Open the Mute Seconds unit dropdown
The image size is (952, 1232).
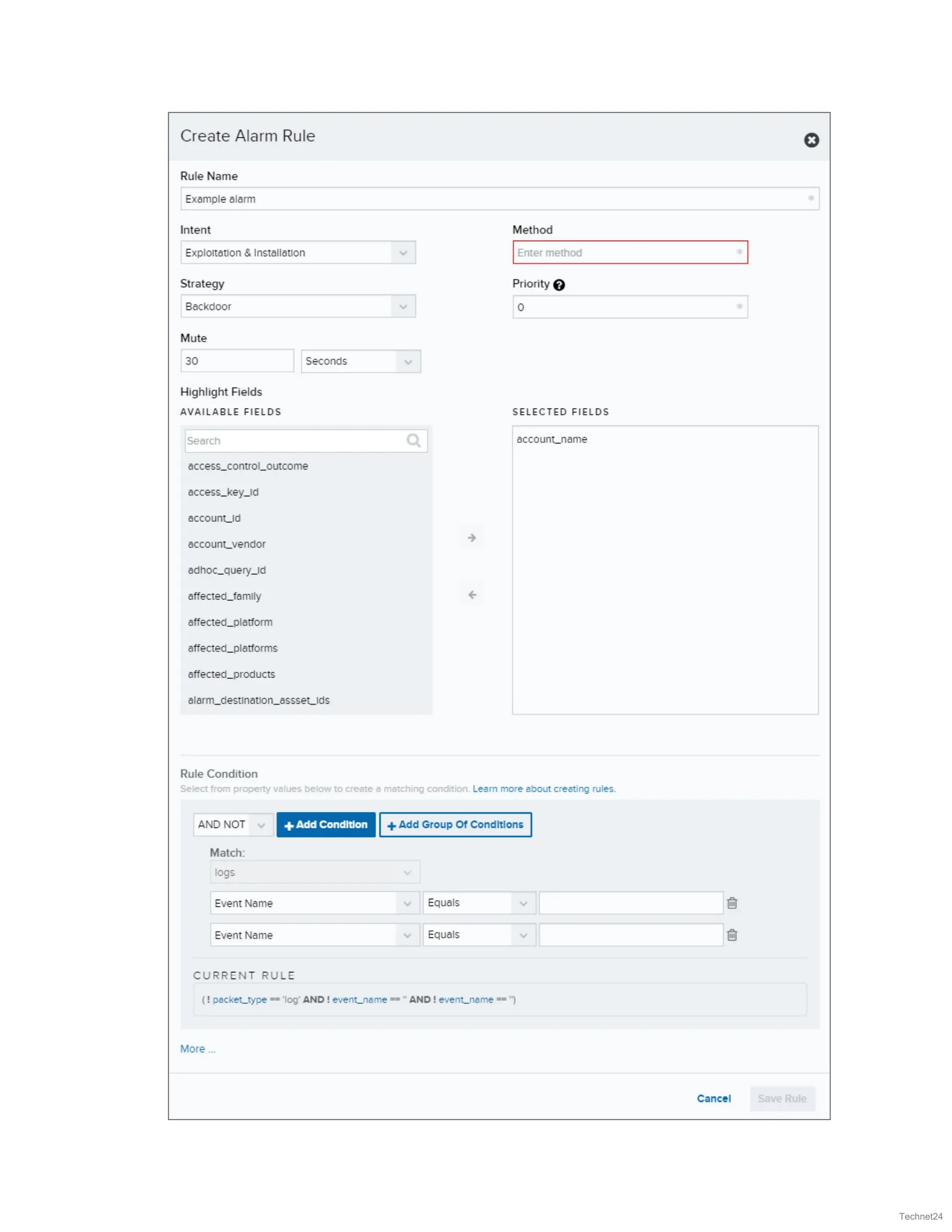[360, 361]
